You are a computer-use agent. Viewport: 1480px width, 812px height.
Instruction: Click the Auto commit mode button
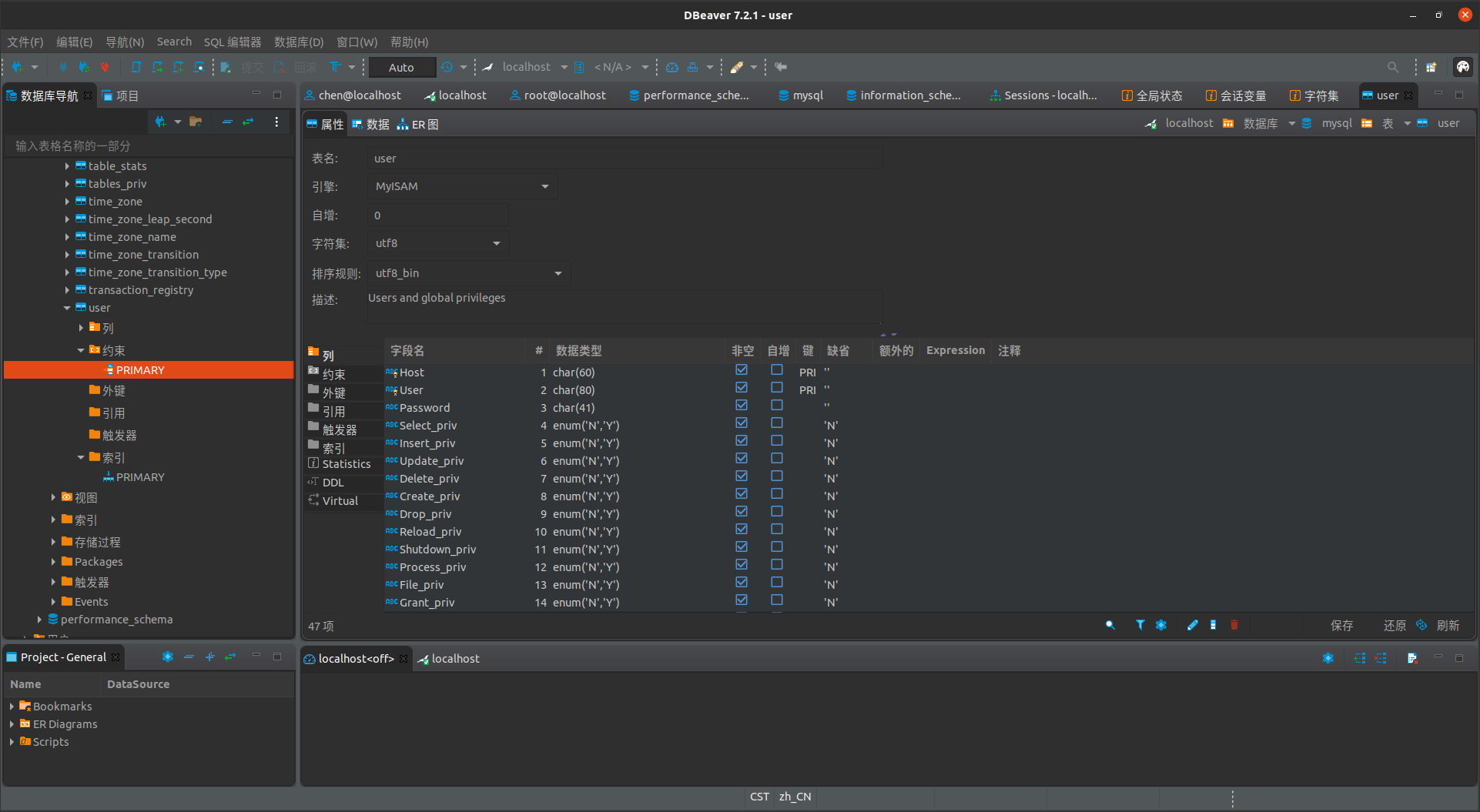(401, 68)
